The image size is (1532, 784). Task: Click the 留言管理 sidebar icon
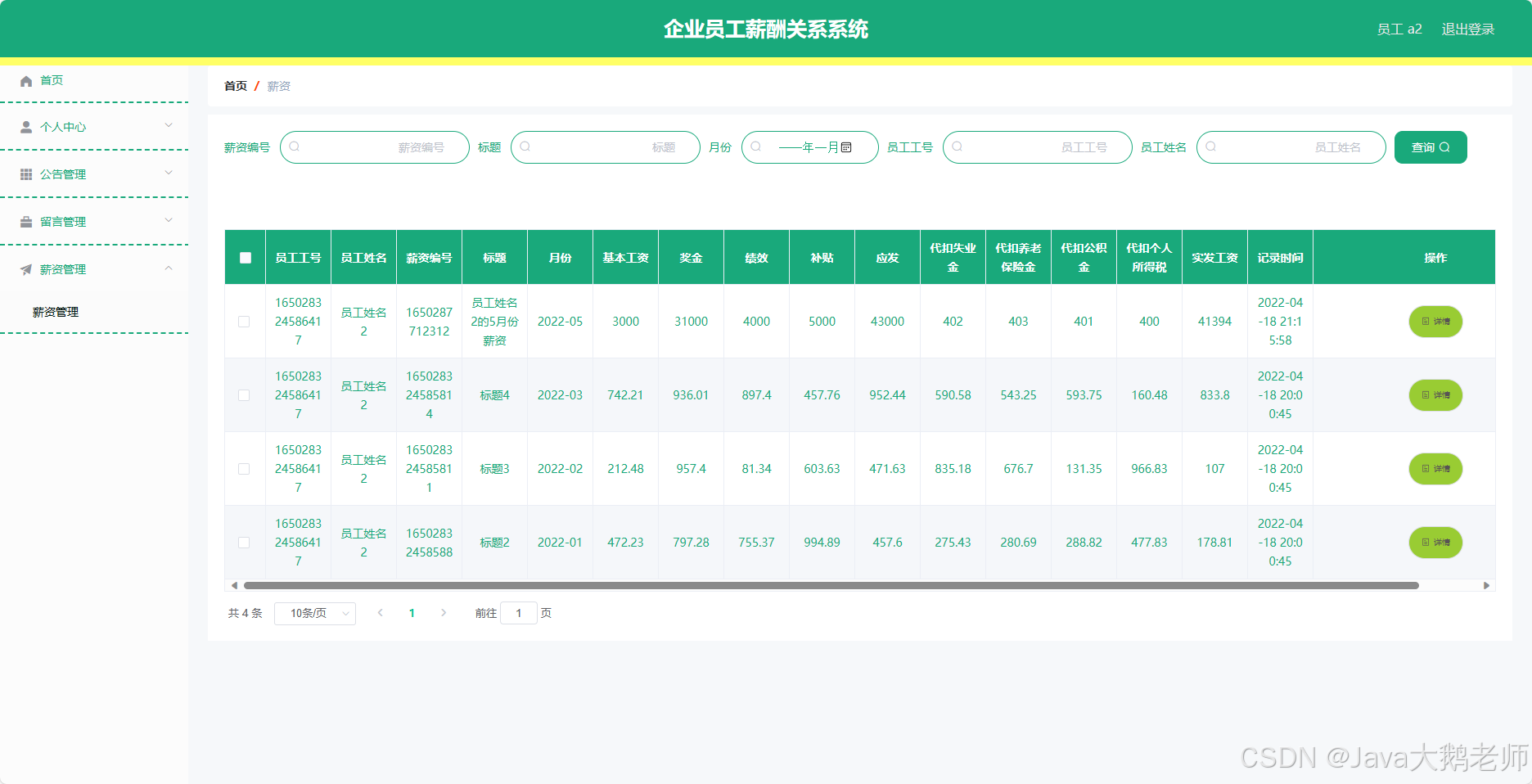(x=25, y=221)
